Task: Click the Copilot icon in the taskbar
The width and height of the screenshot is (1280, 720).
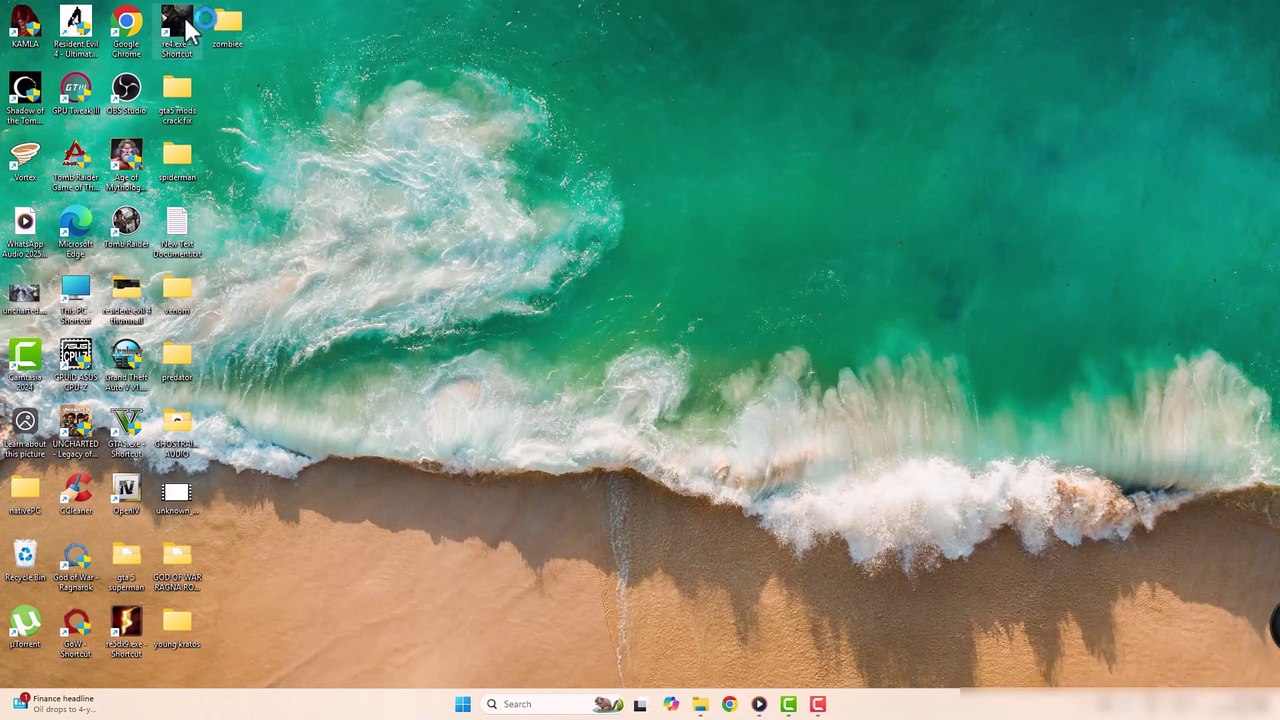Action: click(x=670, y=704)
